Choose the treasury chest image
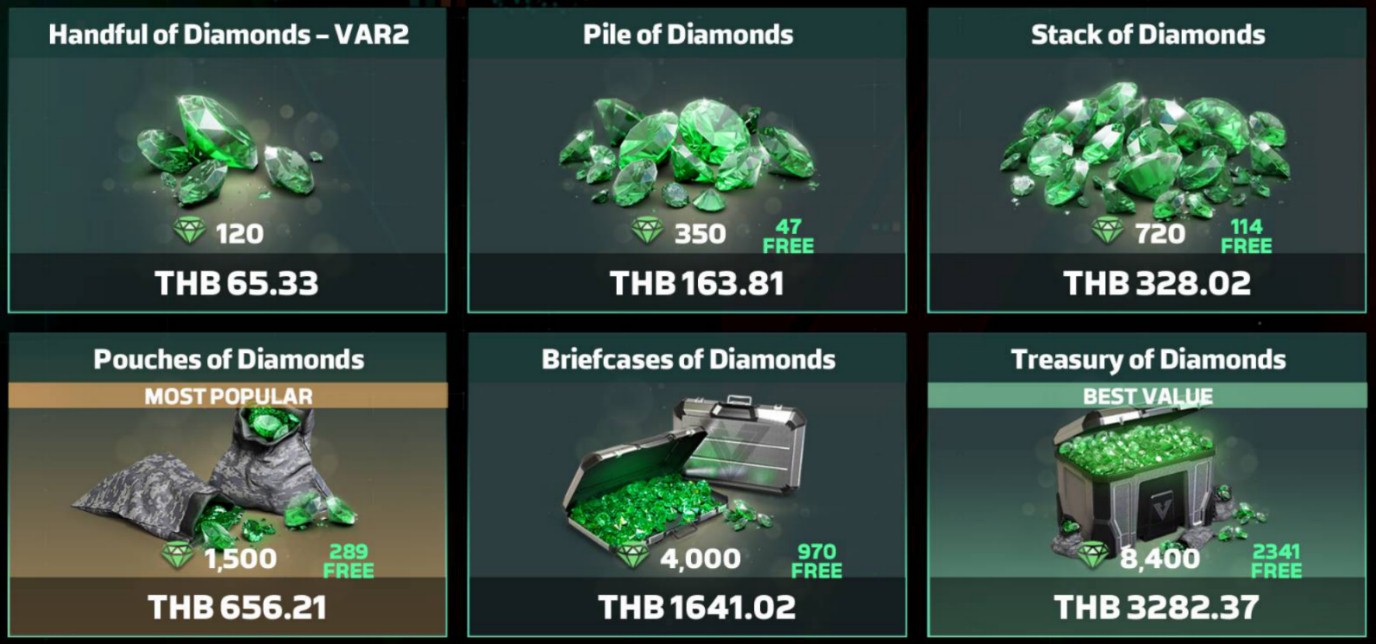Screen dimensions: 1376x644 pyautogui.click(x=1135, y=478)
